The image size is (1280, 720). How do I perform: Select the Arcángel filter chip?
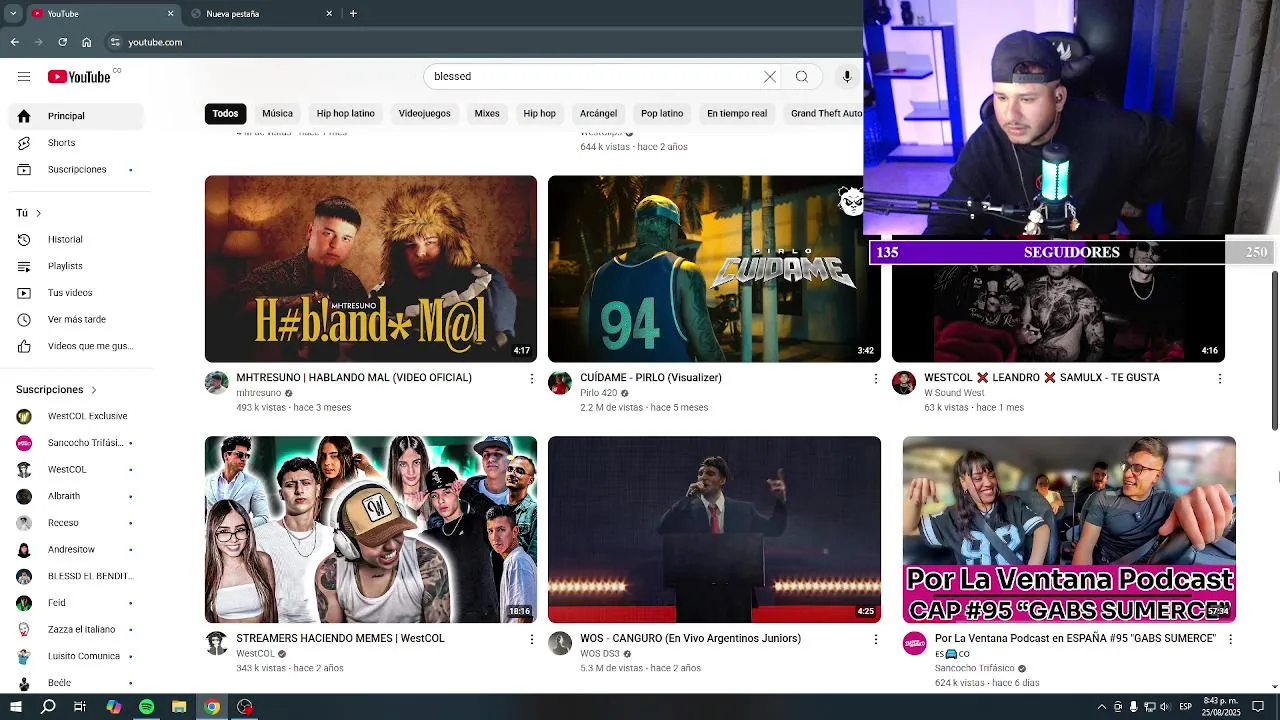(x=598, y=114)
